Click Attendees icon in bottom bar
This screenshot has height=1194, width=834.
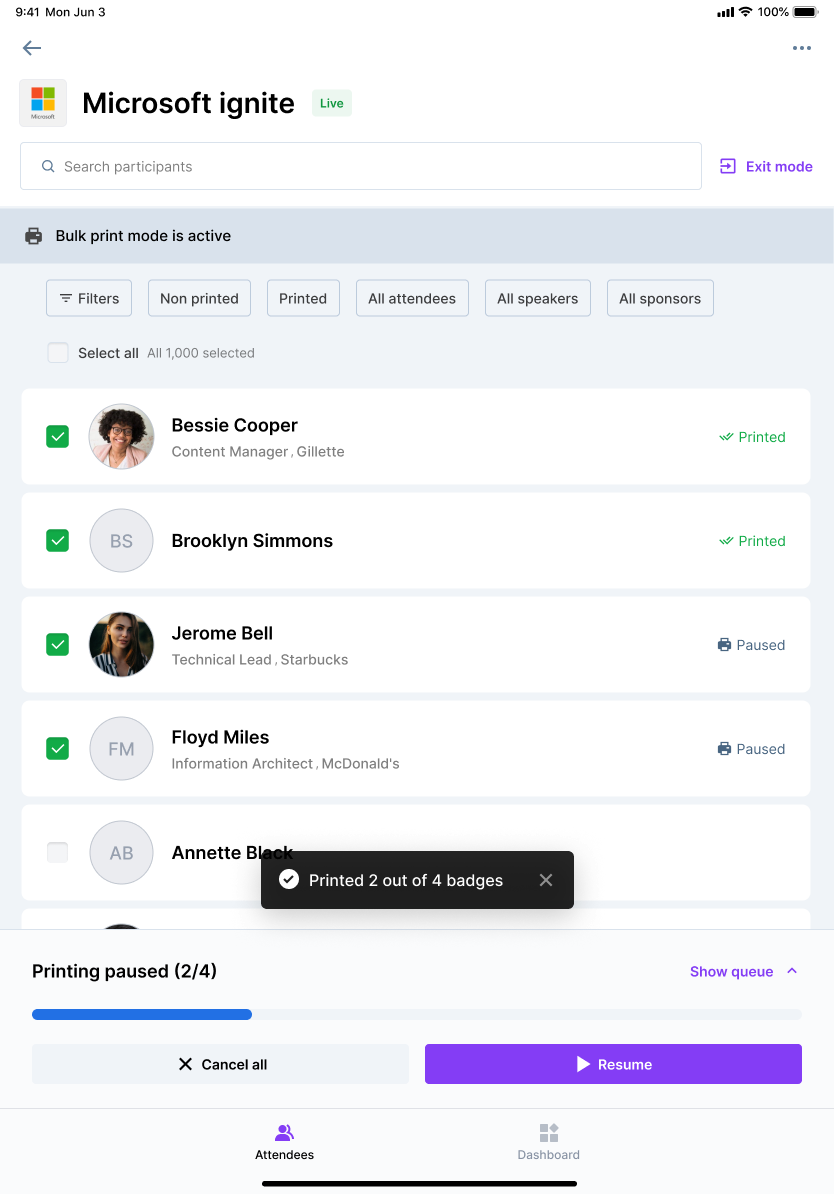pyautogui.click(x=284, y=1132)
